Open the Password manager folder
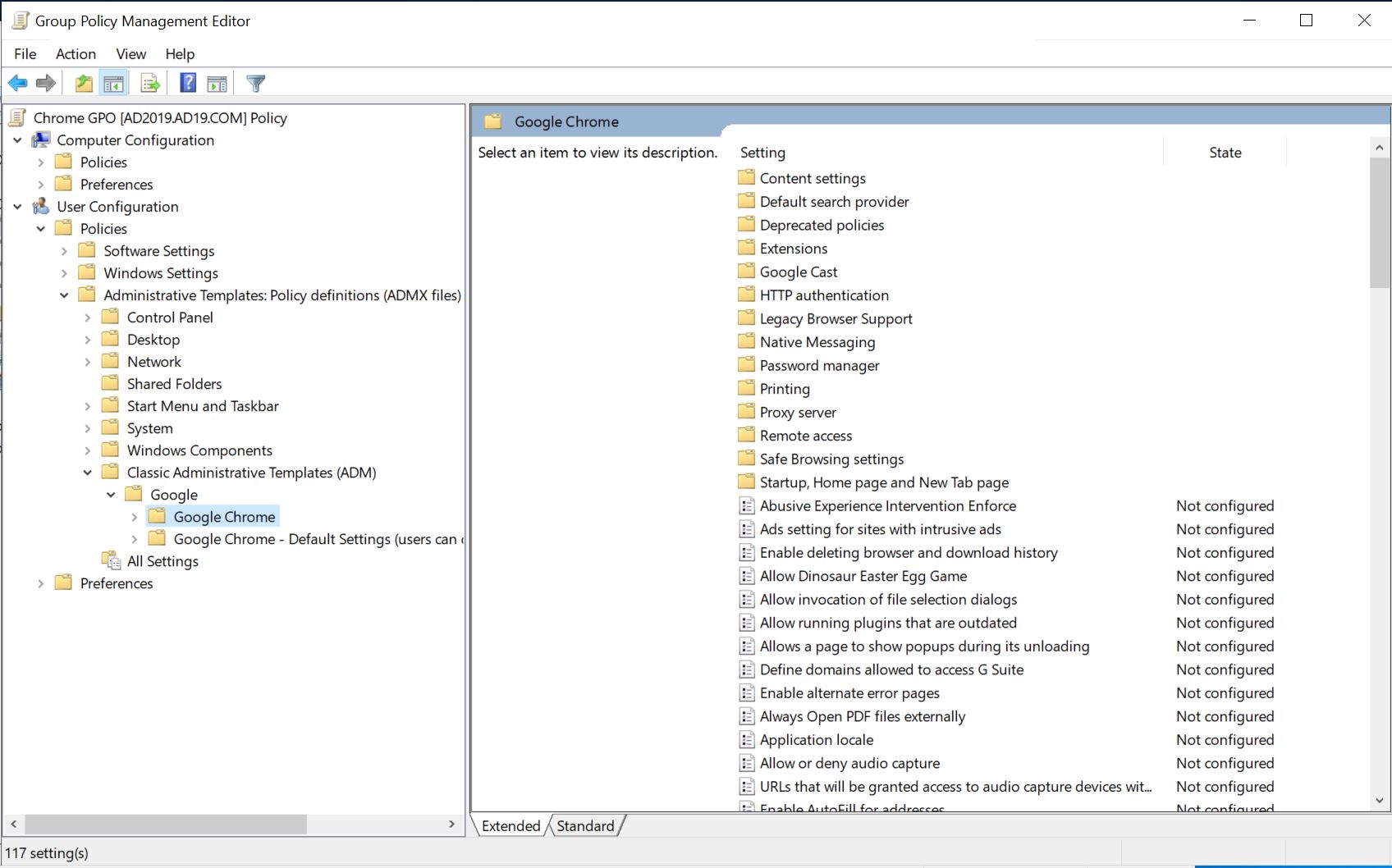This screenshot has height=868, width=1392. [819, 366]
